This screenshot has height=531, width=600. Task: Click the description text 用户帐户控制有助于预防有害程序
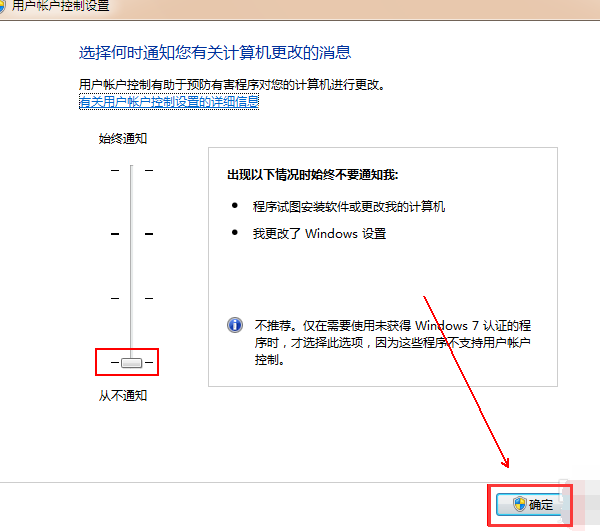(232, 85)
